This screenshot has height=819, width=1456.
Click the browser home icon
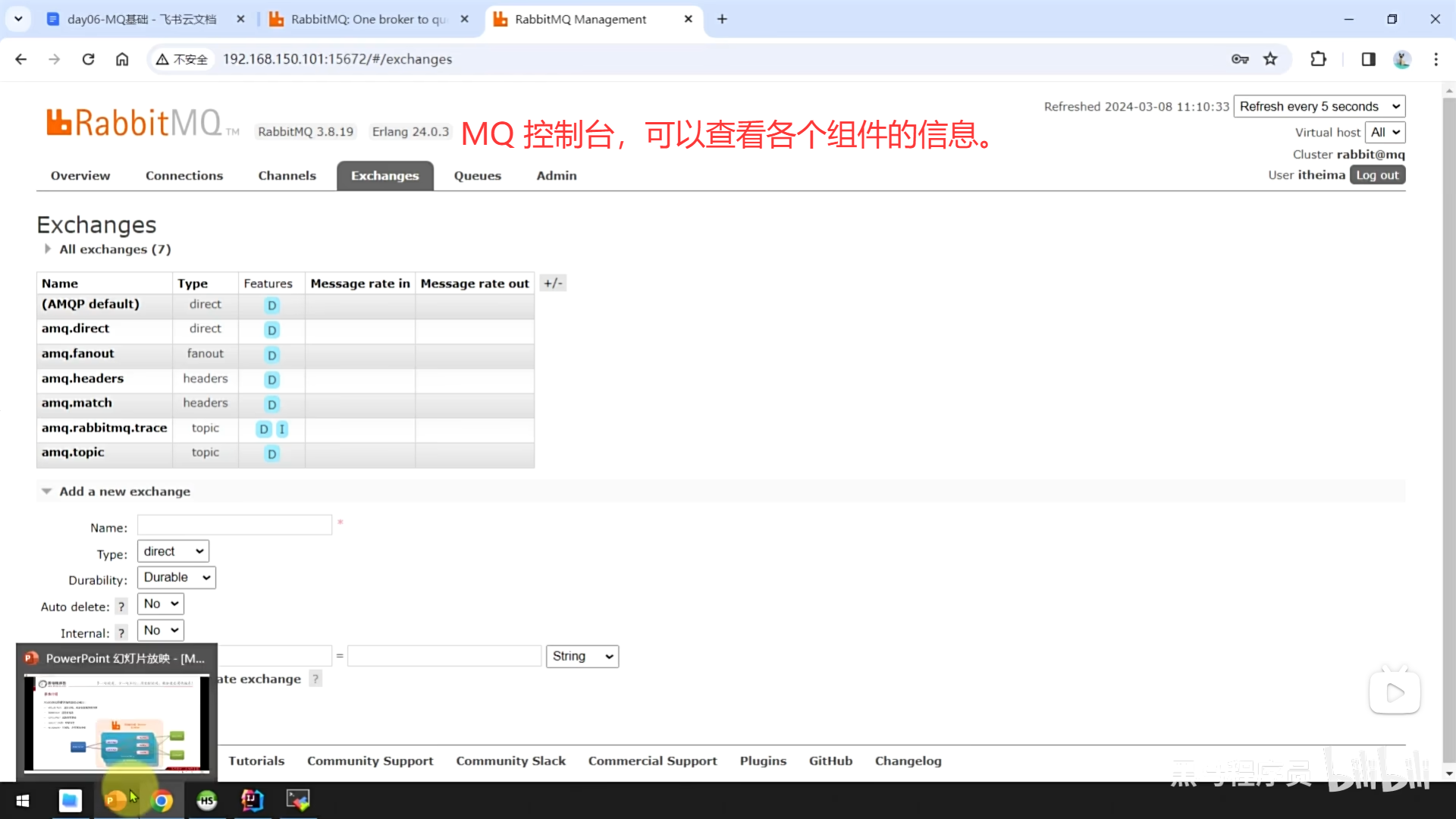(122, 59)
